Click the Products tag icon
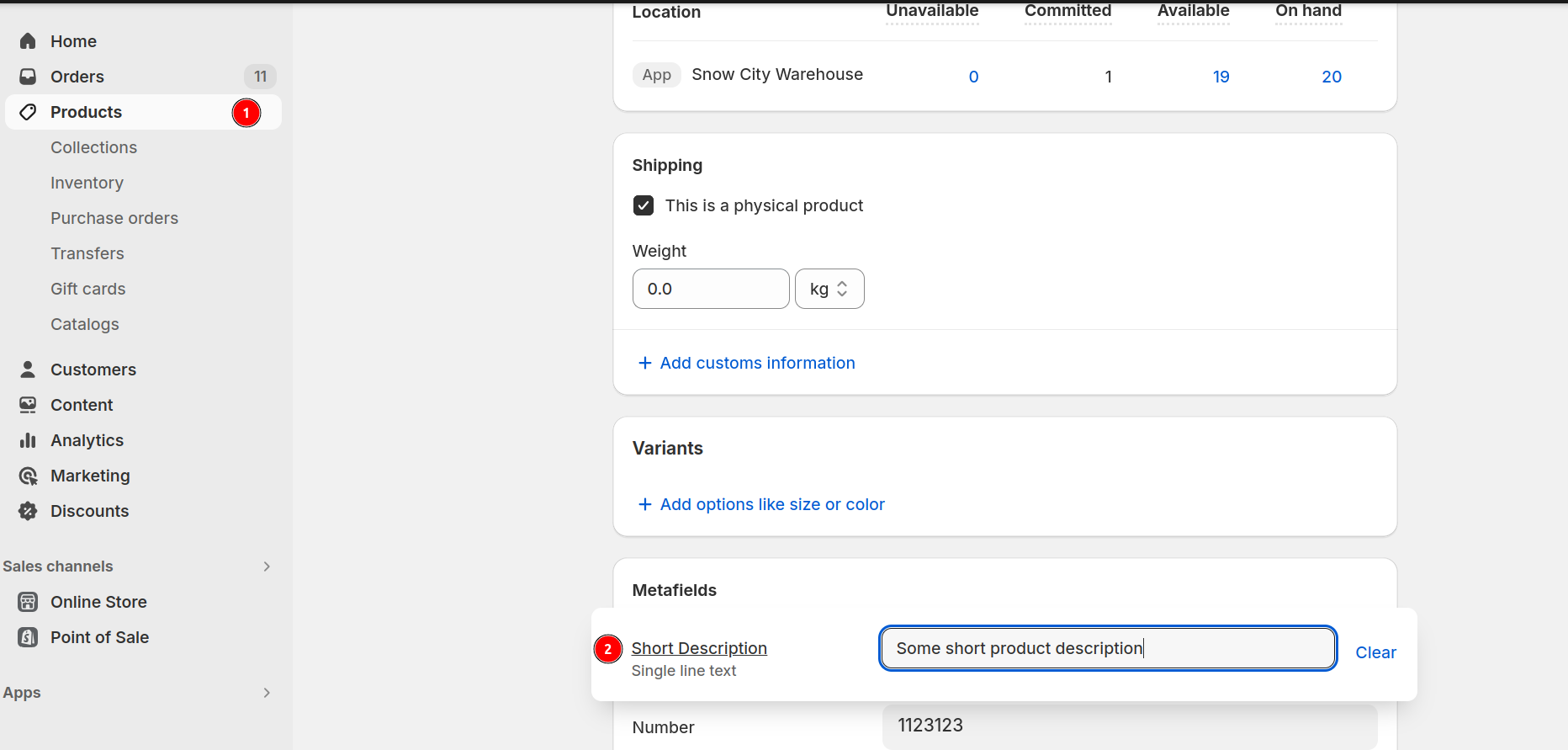This screenshot has width=1568, height=750. [x=28, y=112]
